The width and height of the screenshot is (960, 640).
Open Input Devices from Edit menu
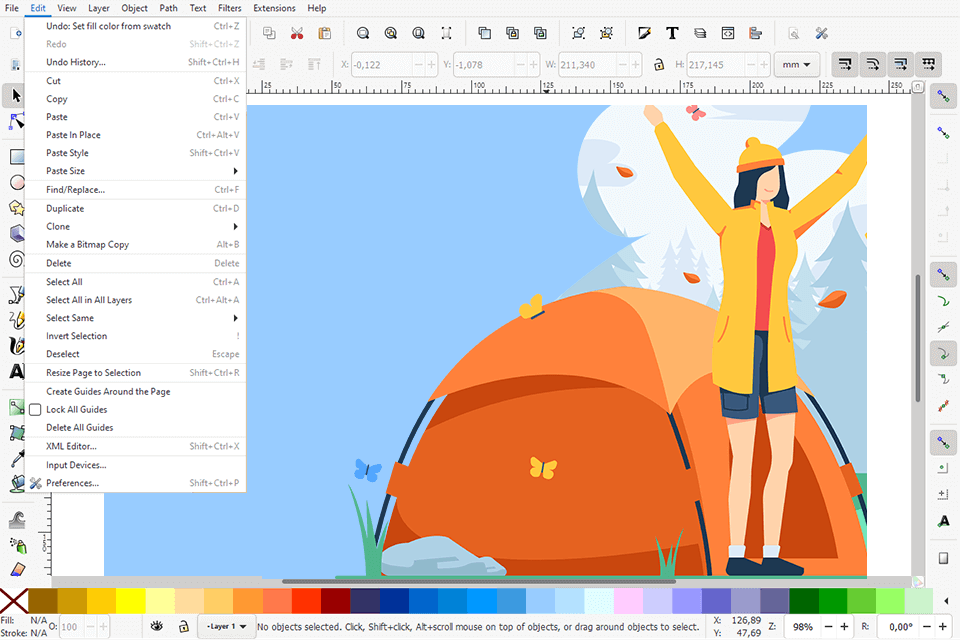point(135,465)
